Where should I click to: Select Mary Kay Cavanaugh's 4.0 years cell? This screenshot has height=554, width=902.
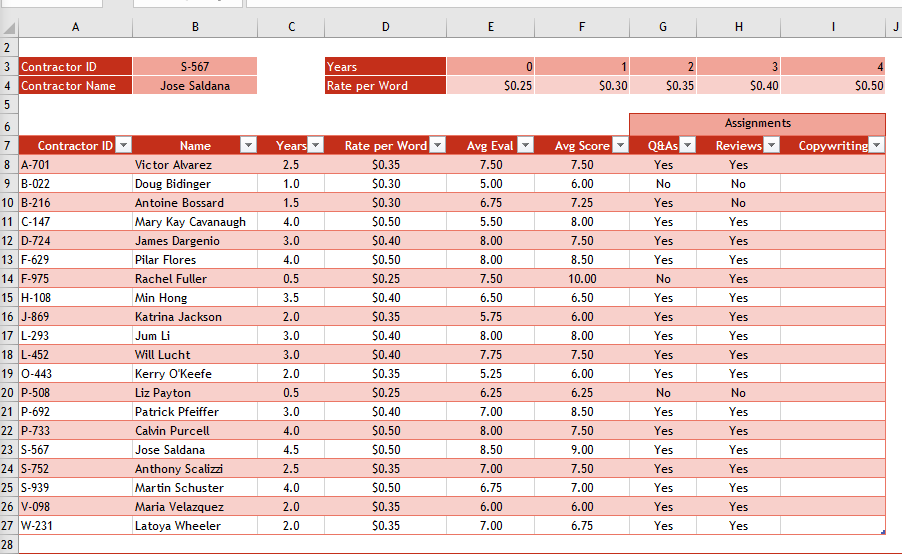[291, 221]
